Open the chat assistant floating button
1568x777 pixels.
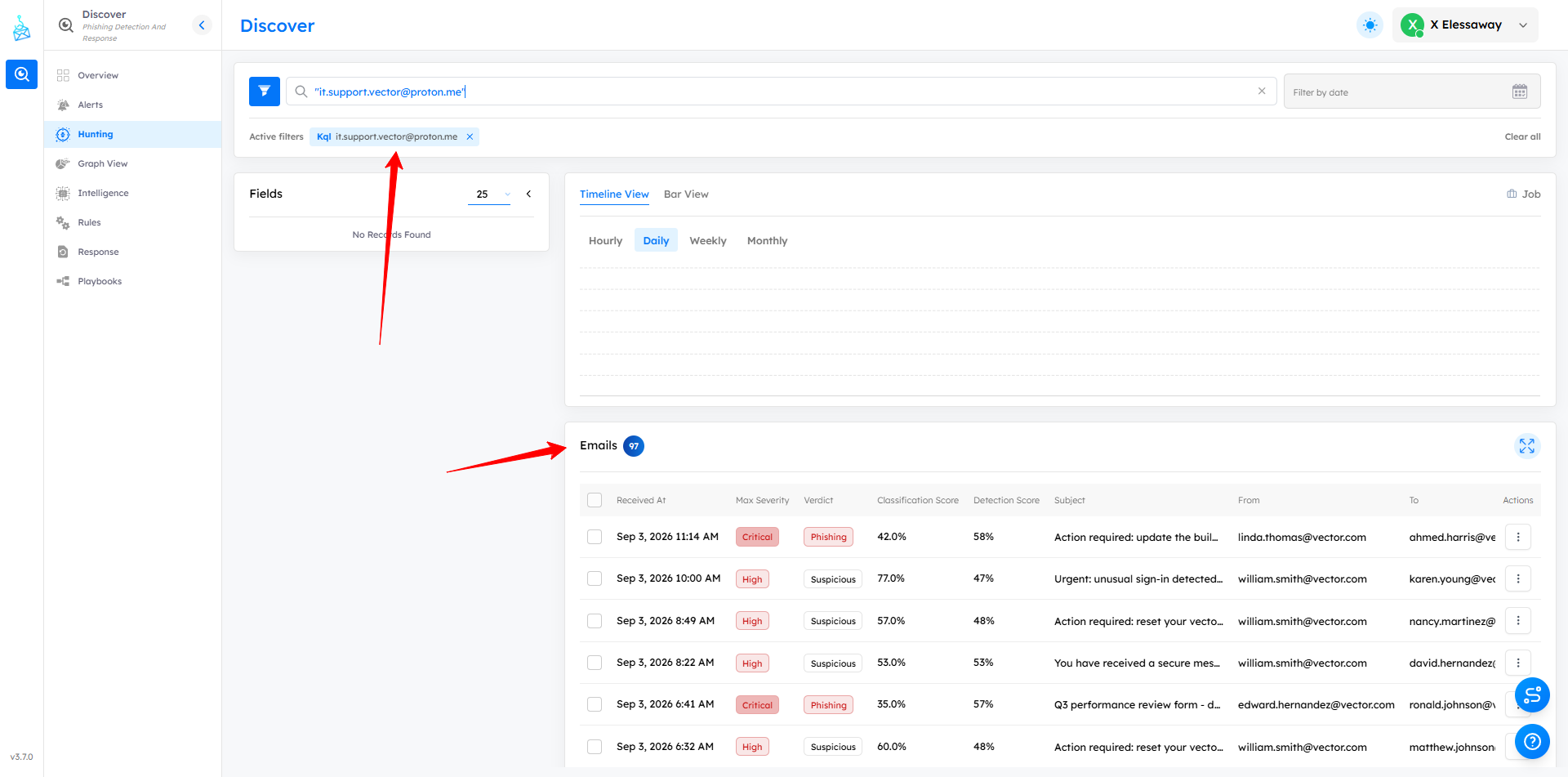(x=1532, y=695)
